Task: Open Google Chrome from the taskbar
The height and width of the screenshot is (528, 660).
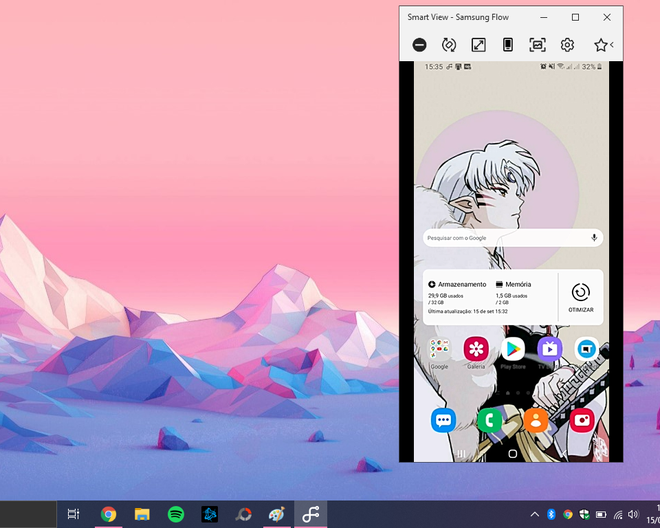Action: click(x=109, y=514)
